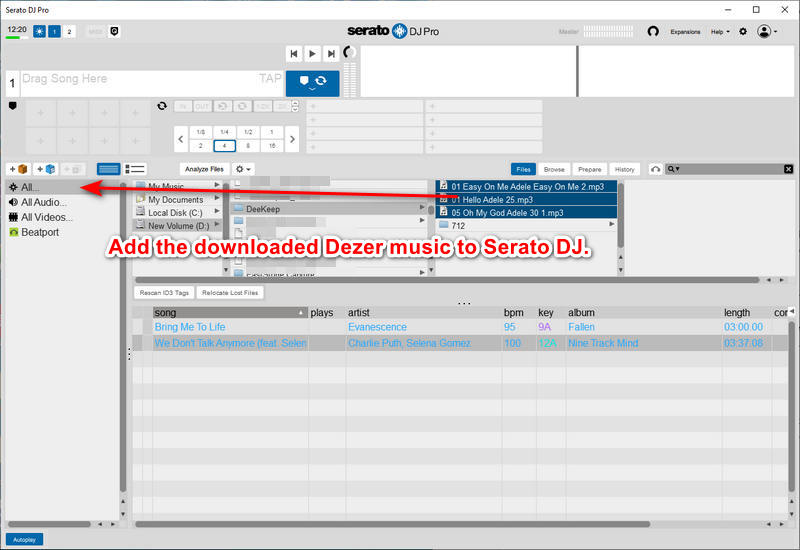Expand the Local Disk (C:) arrow
This screenshot has width=800, height=550.
coord(217,211)
